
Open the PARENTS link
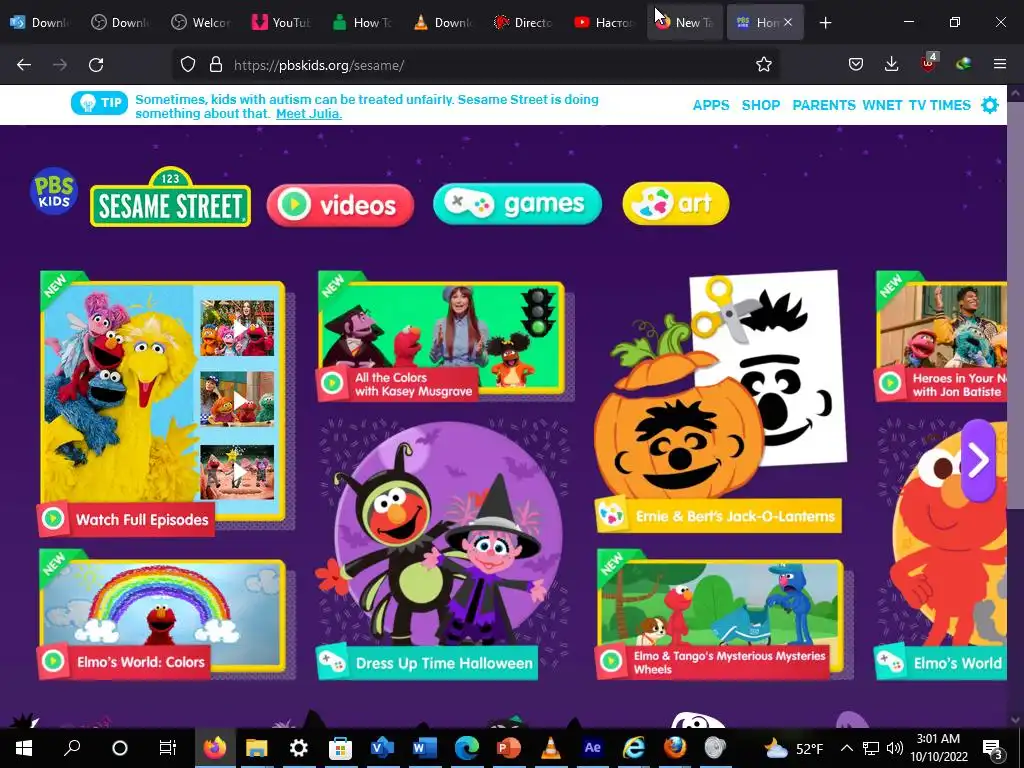(824, 105)
